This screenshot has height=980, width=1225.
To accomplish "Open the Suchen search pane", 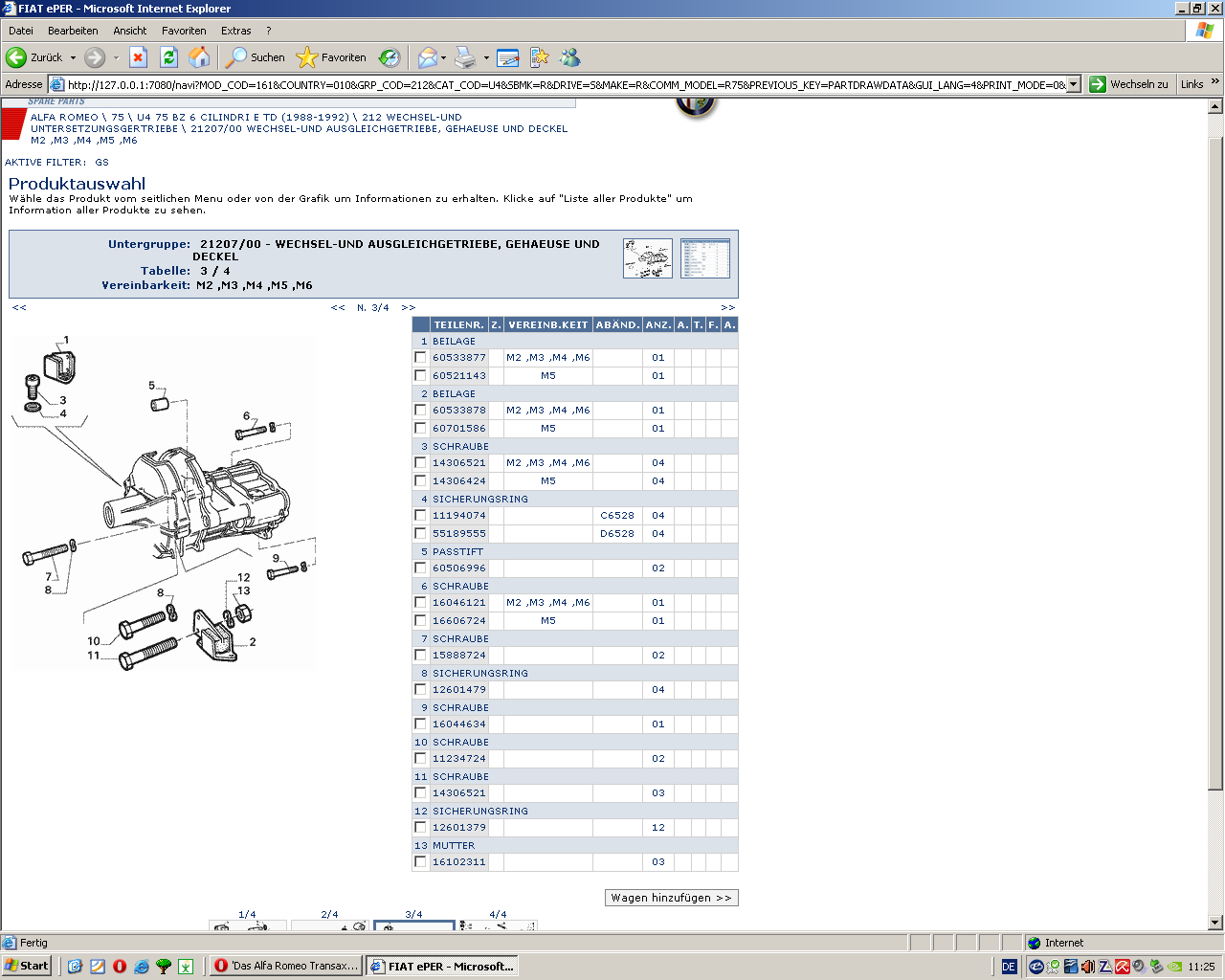I will click(256, 57).
